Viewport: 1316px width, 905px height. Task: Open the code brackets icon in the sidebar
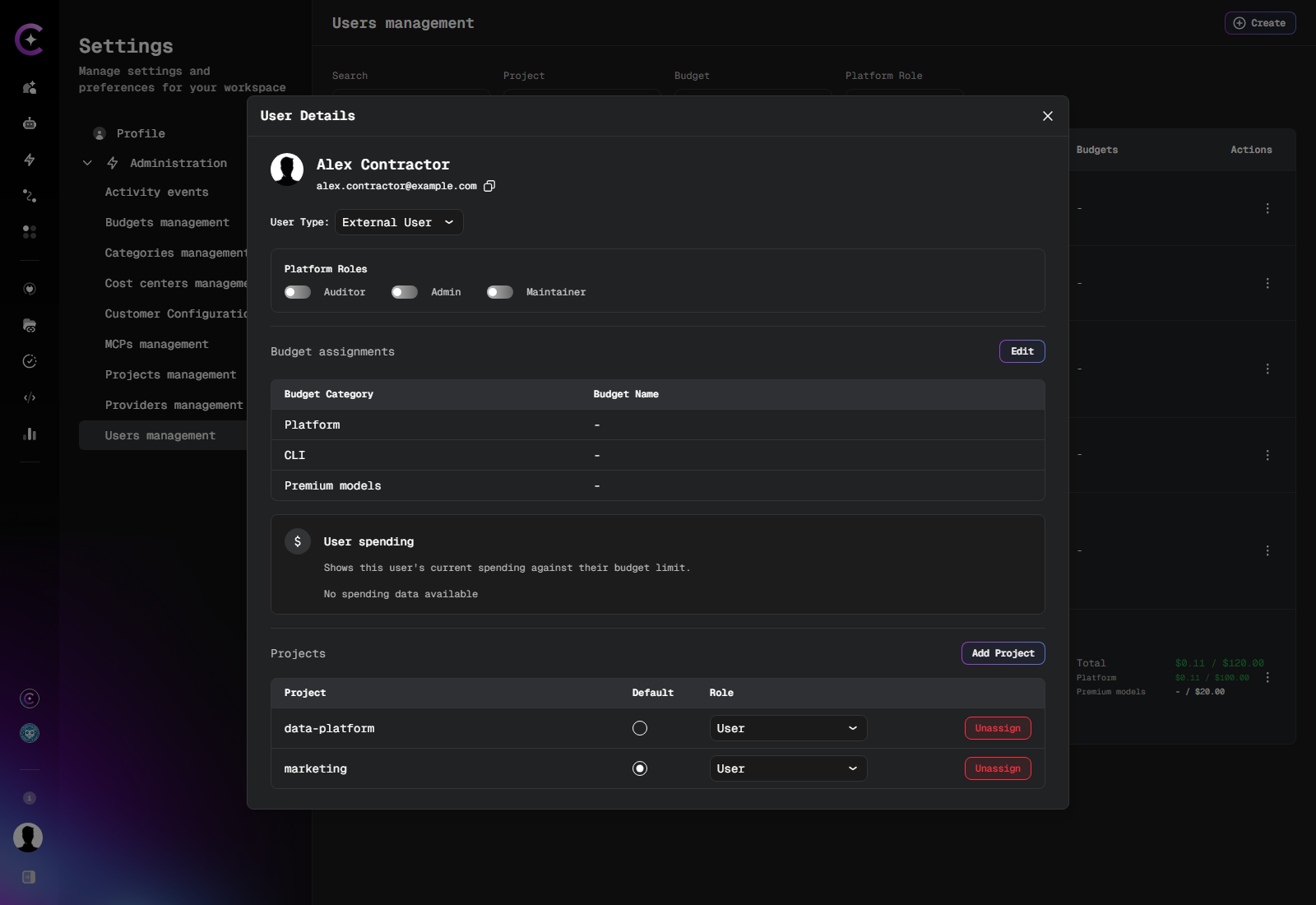click(x=30, y=397)
